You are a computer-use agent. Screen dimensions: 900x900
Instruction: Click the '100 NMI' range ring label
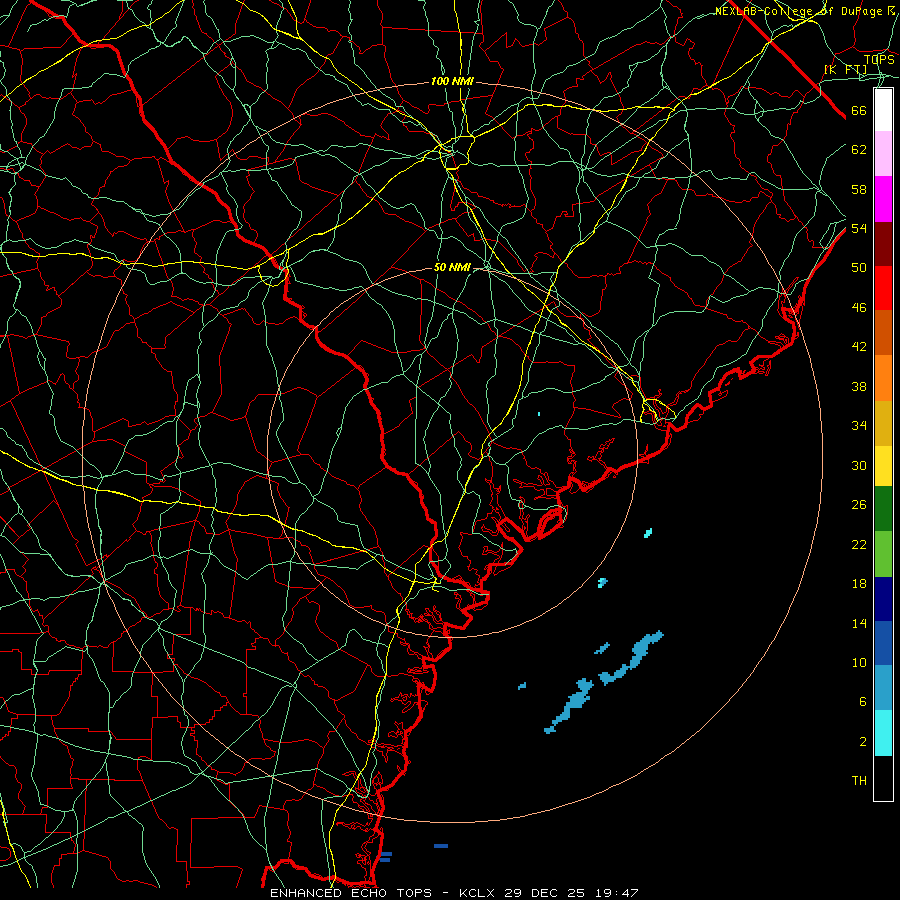[452, 82]
